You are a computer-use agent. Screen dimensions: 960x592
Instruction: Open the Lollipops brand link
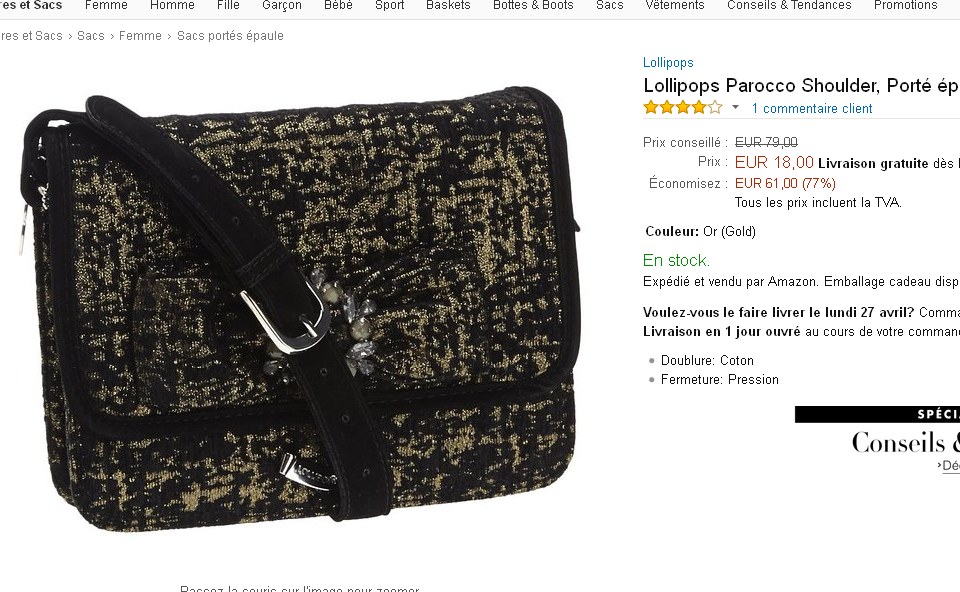click(x=668, y=62)
